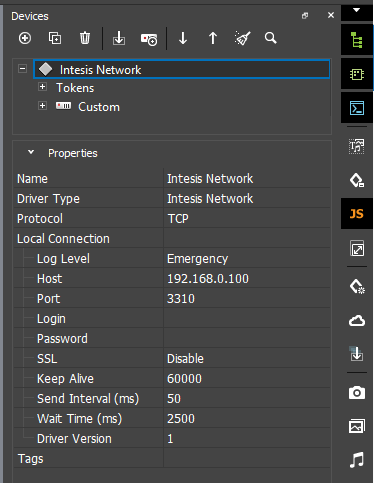Click Driver Version value 1
Screen dimensions: 374x483
(x=247, y=438)
